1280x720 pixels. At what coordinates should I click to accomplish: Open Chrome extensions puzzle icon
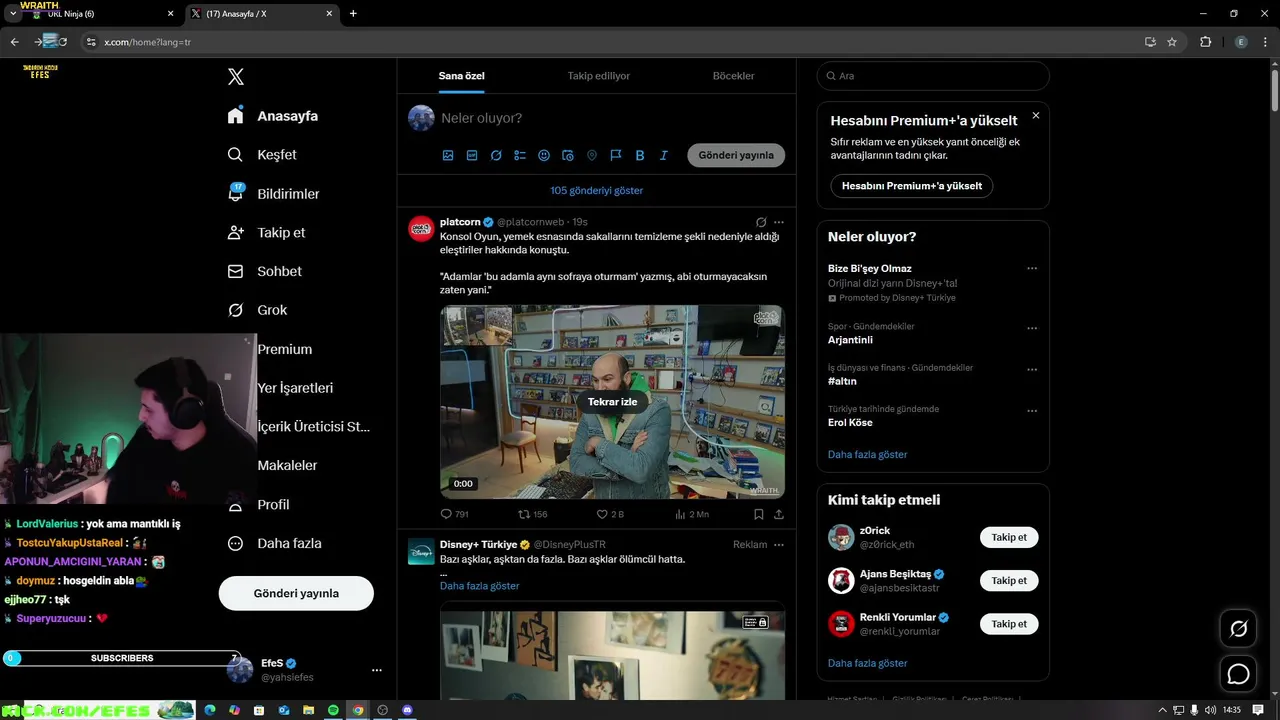click(1205, 42)
